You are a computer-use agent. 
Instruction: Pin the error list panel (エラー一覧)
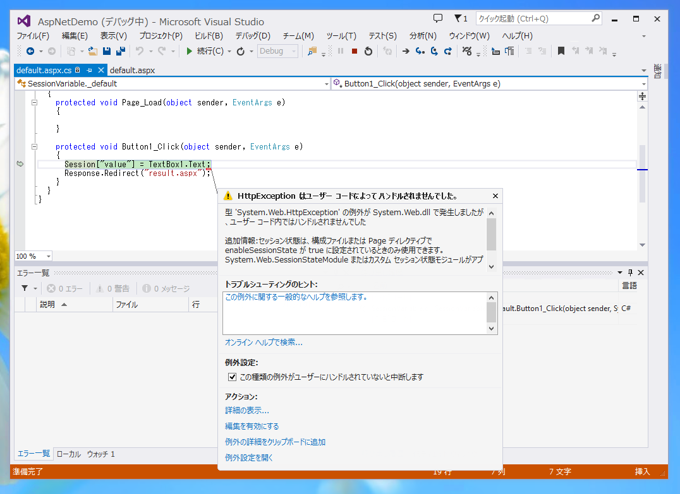(630, 272)
